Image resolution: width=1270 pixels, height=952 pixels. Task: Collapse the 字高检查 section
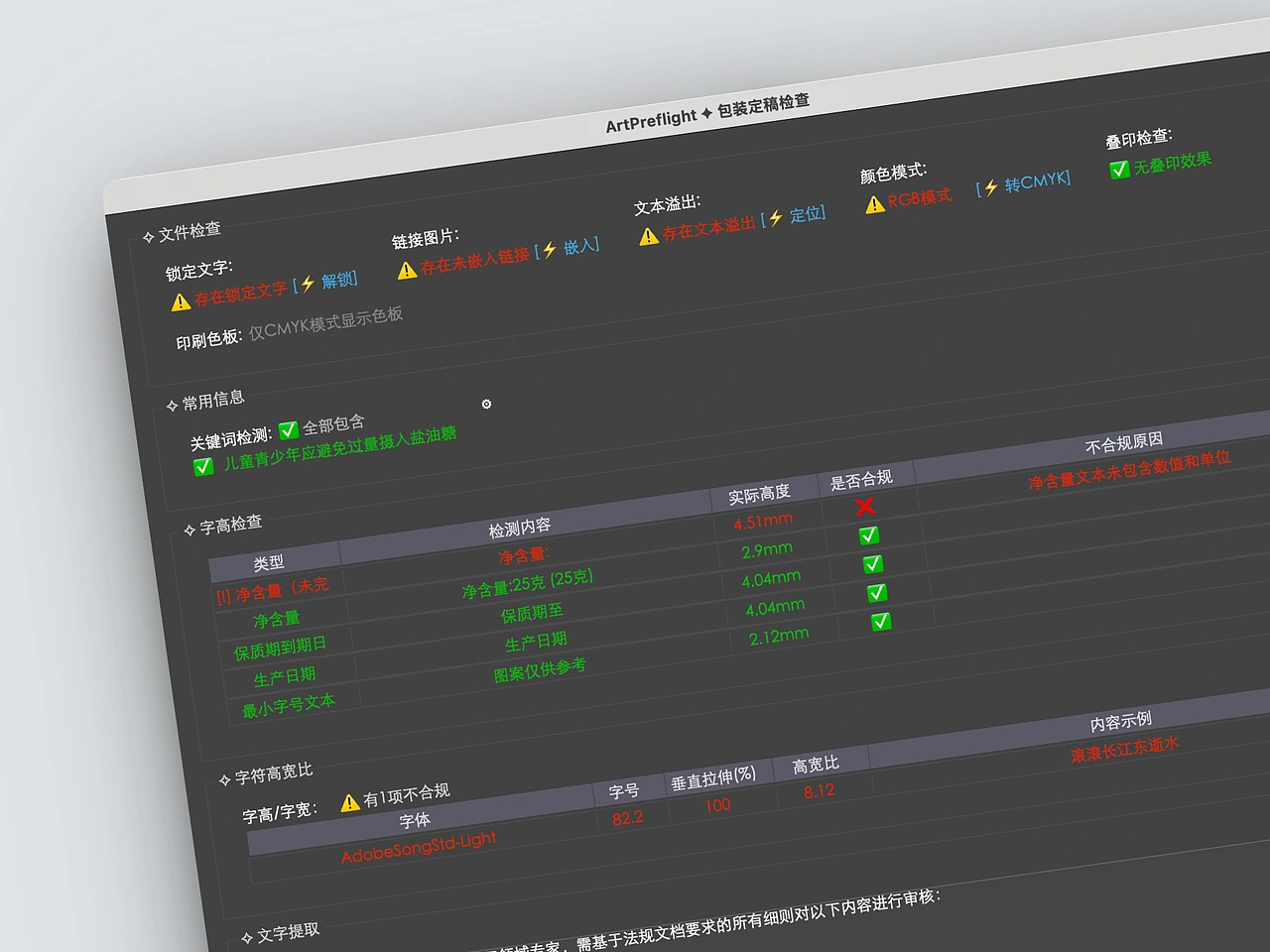click(190, 531)
